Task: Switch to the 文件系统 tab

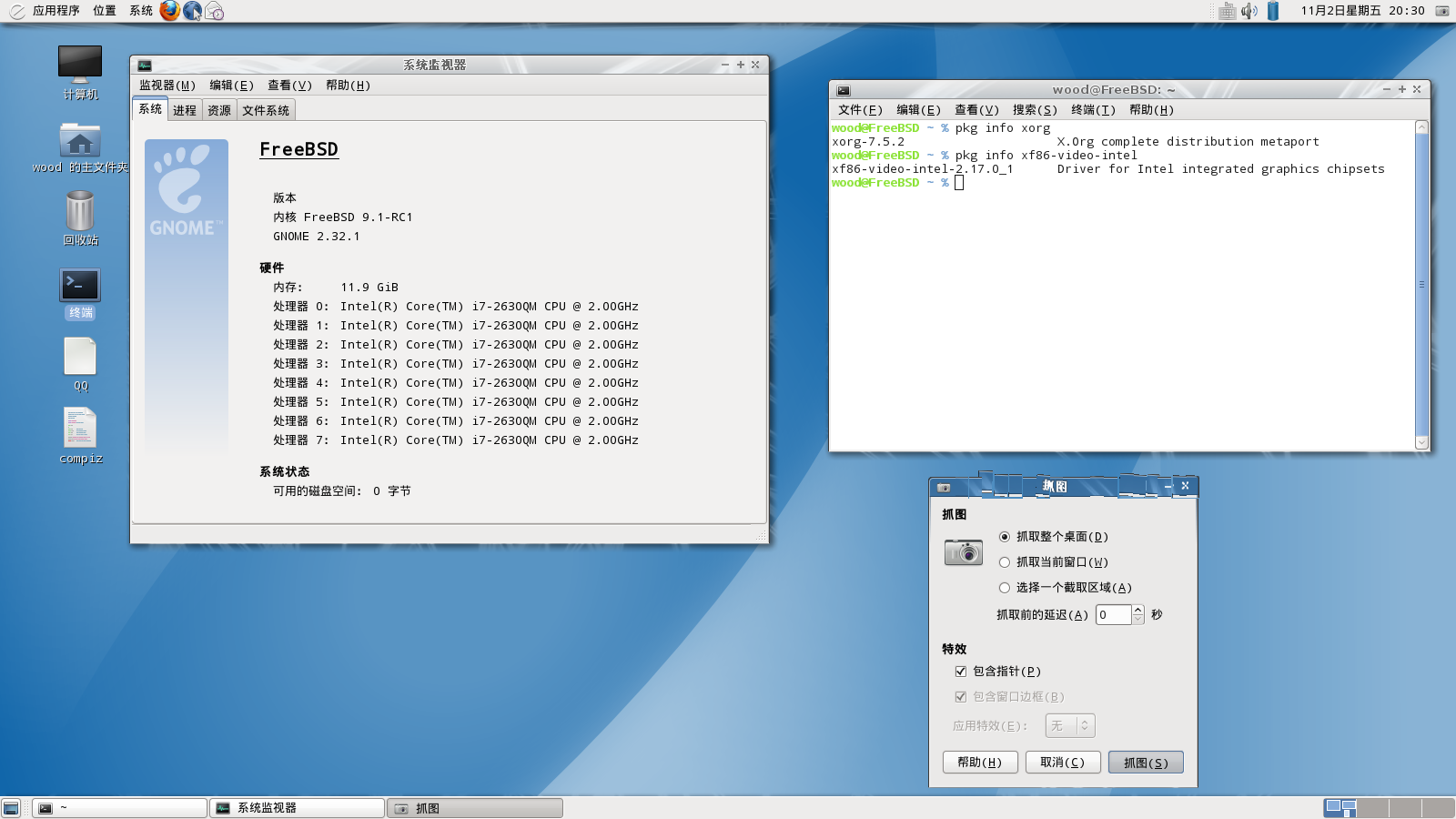Action: coord(266,110)
